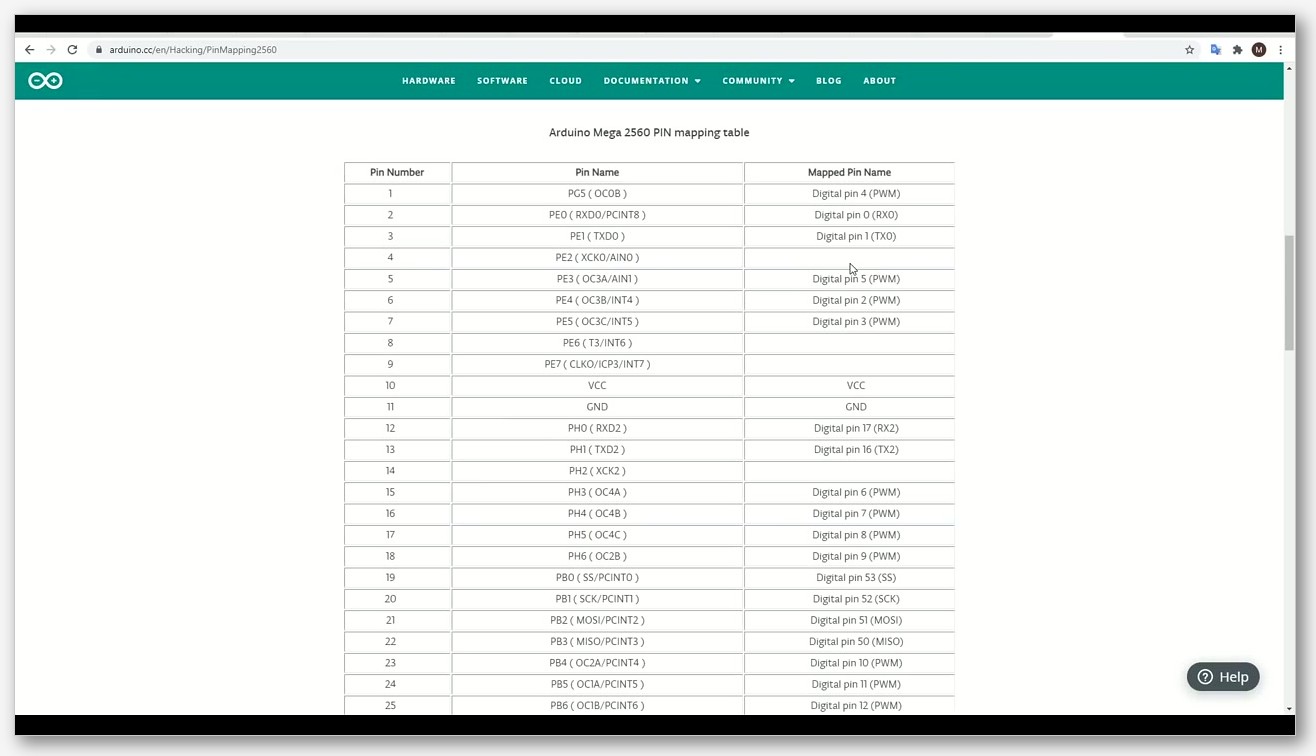This screenshot has height=756, width=1316.
Task: Click the Digital pin 10 (PWM) cell
Action: pos(849,663)
